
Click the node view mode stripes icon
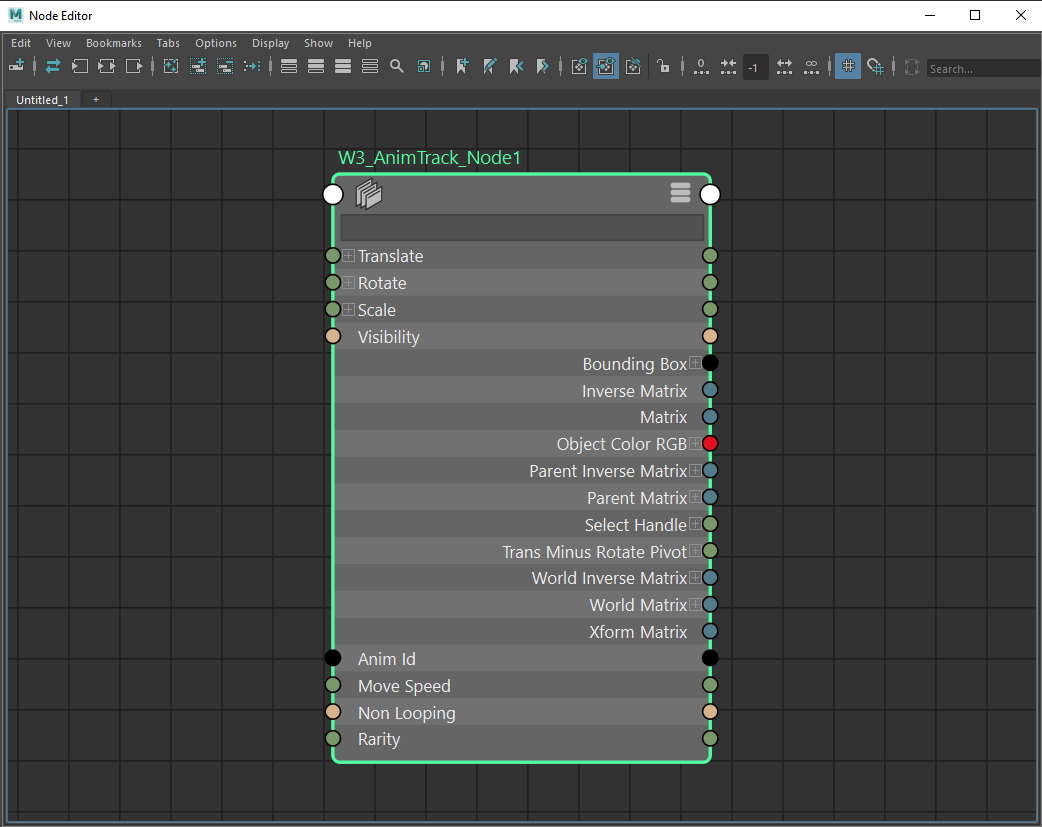pyautogui.click(x=680, y=193)
